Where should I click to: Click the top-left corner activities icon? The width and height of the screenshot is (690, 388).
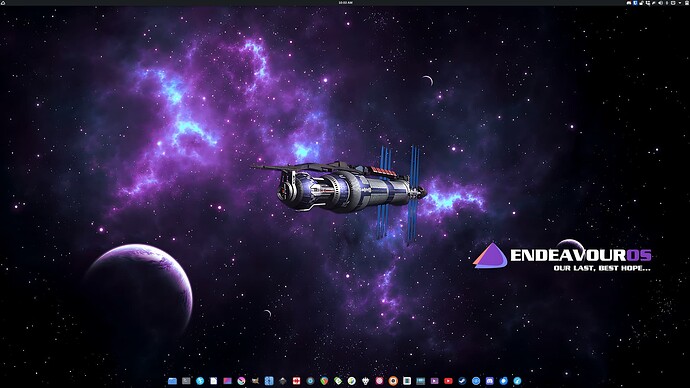[x=3, y=3]
